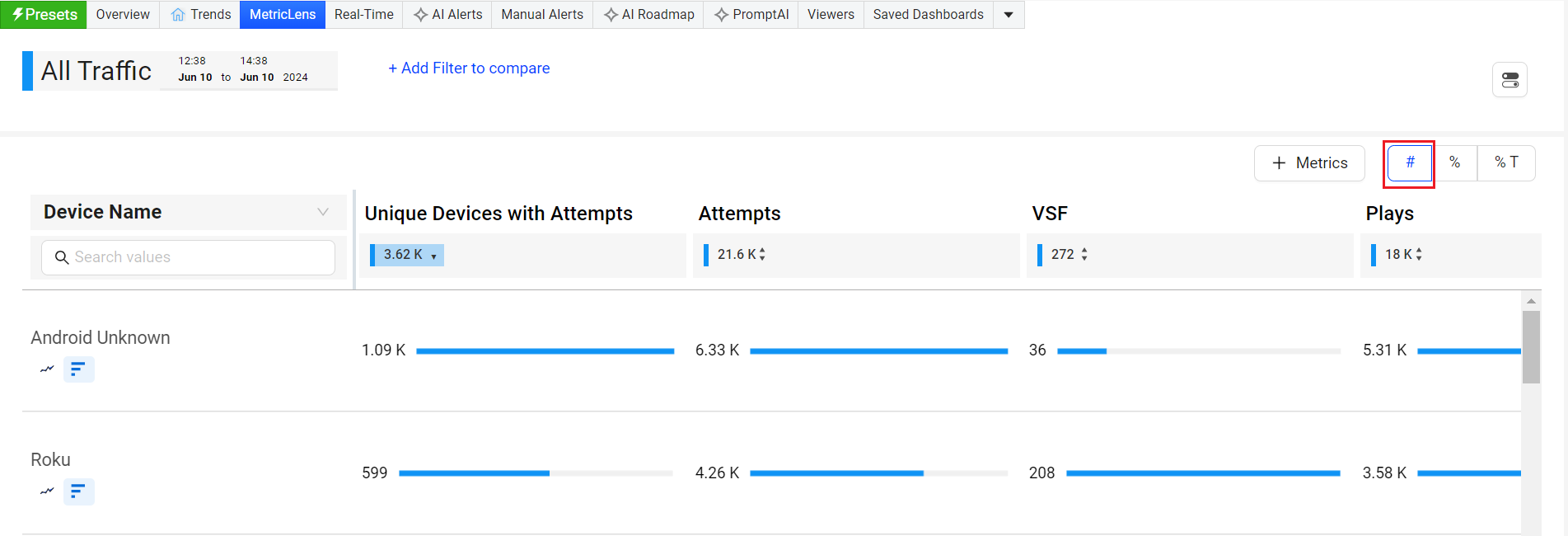
Task: Click the vertical scrollbar thumb in the table
Action: click(x=1531, y=346)
